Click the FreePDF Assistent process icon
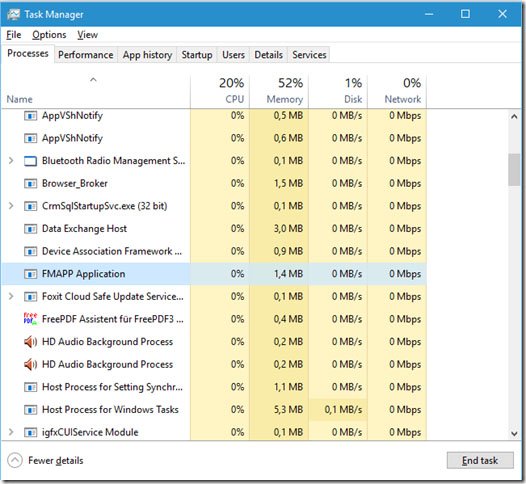The image size is (526, 484). click(x=30, y=319)
